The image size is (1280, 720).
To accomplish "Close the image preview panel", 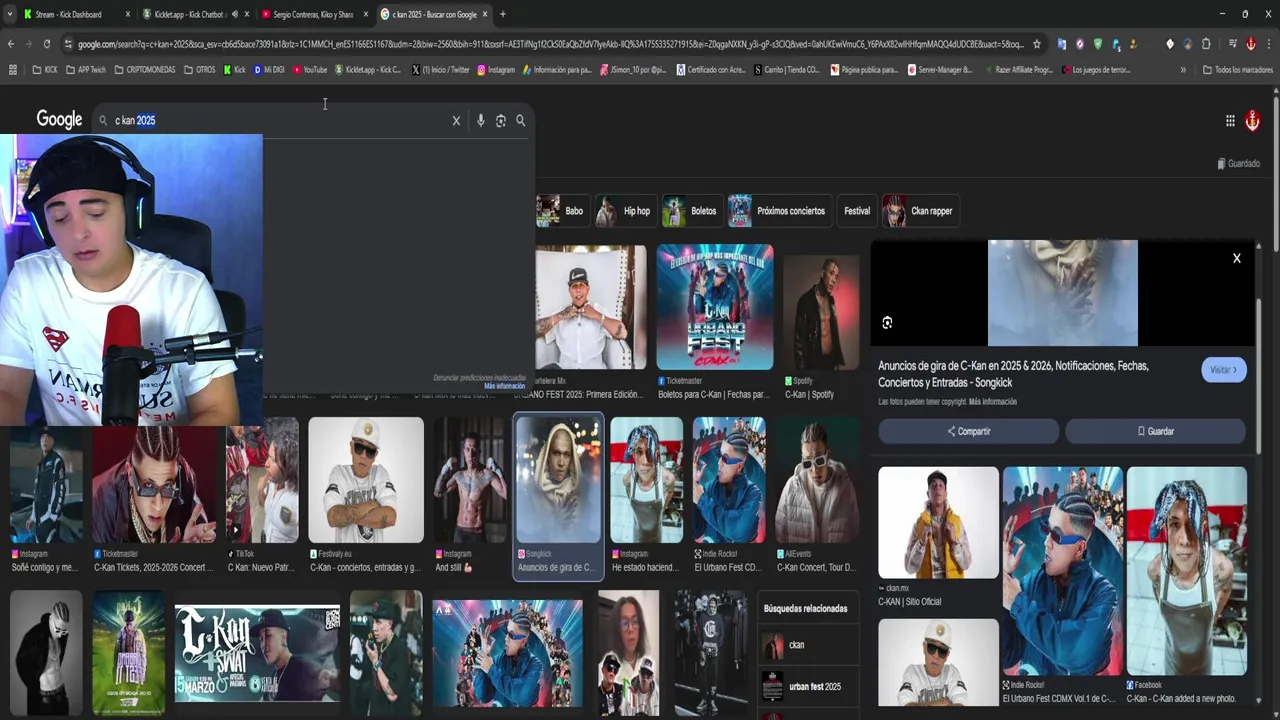I will (1236, 258).
